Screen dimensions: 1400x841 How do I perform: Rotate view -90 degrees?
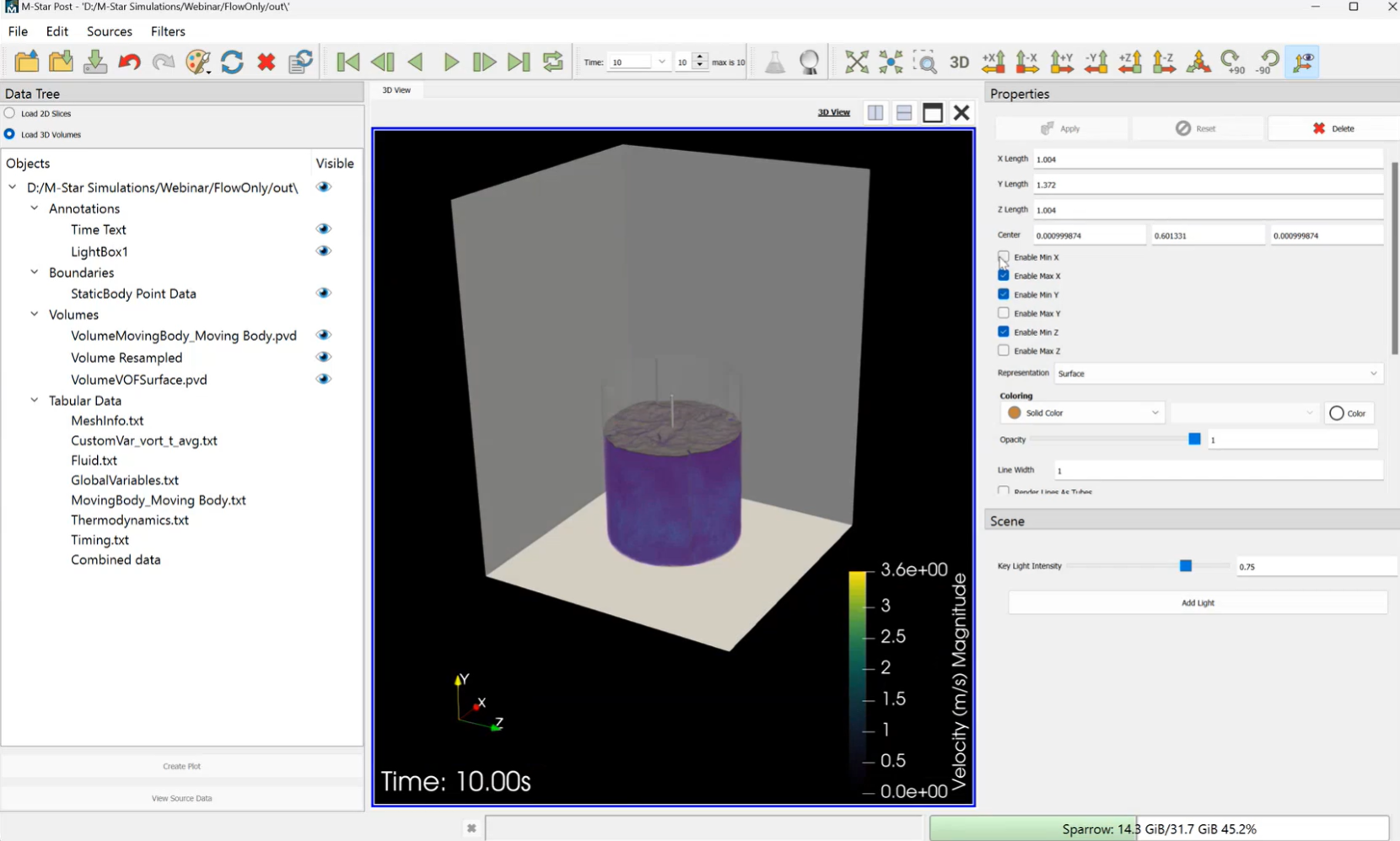click(x=1268, y=62)
